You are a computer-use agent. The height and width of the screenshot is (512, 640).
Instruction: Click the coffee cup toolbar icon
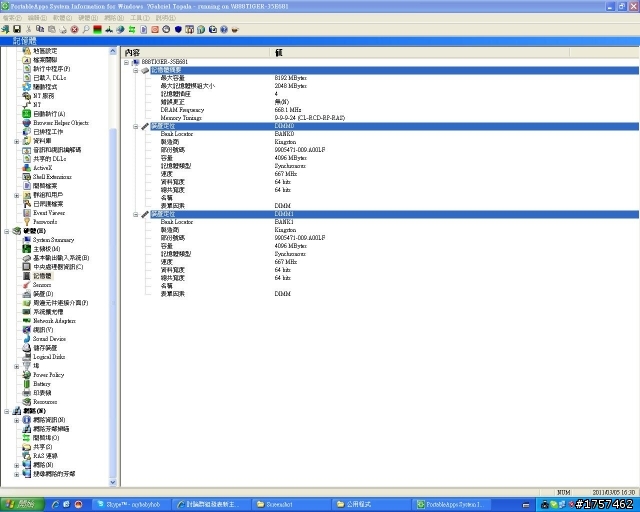235,29
